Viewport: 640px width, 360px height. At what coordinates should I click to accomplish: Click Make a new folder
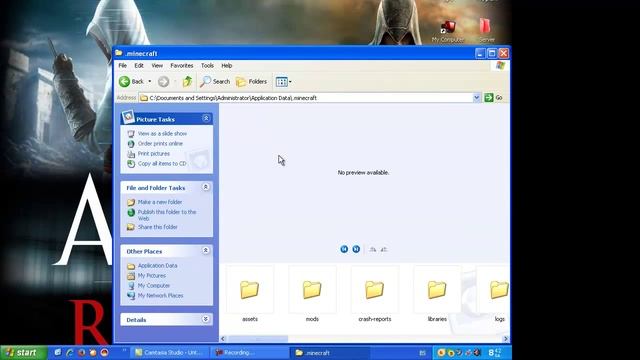pyautogui.click(x=160, y=202)
